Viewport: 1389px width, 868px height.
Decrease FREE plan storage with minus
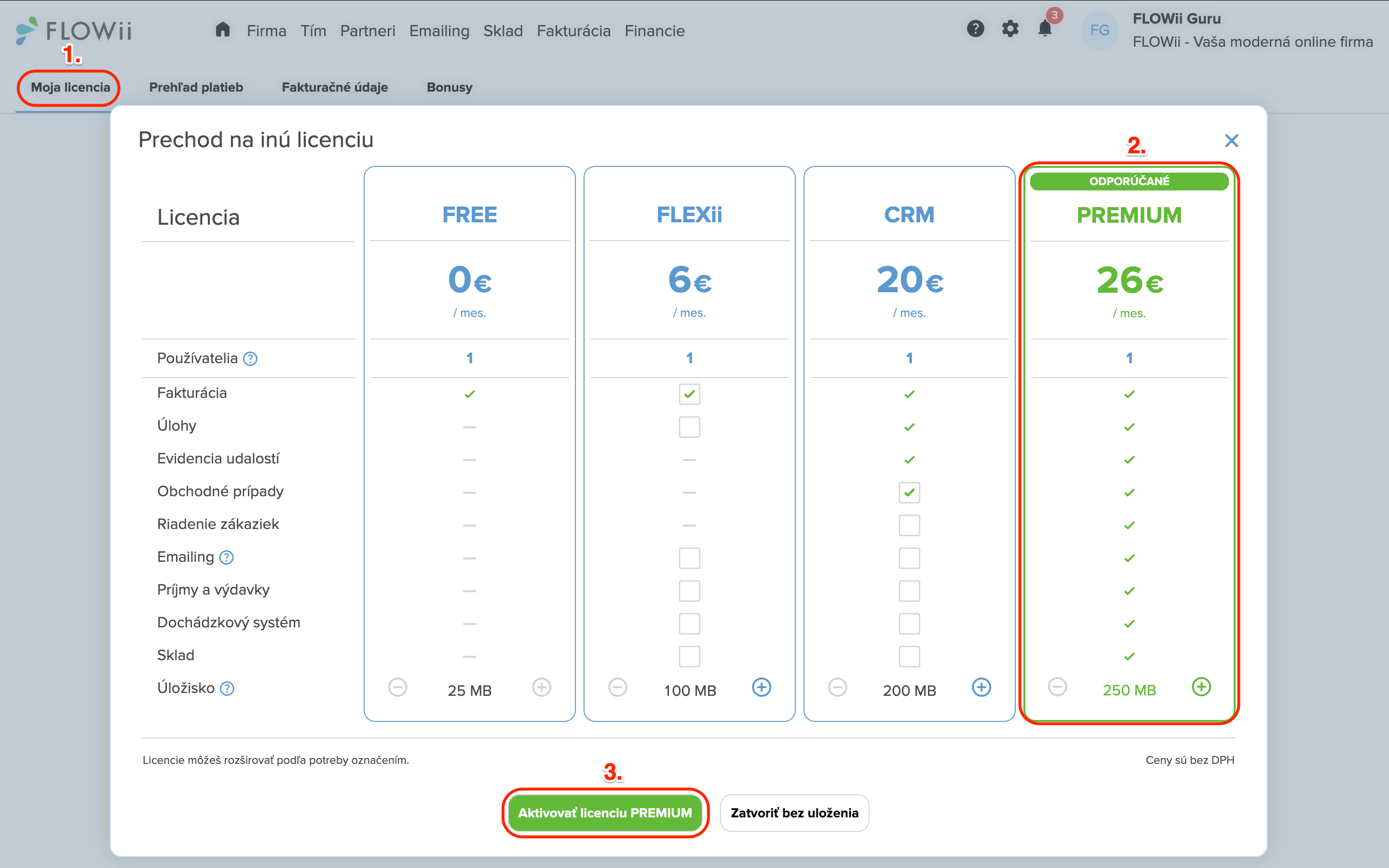[398, 687]
